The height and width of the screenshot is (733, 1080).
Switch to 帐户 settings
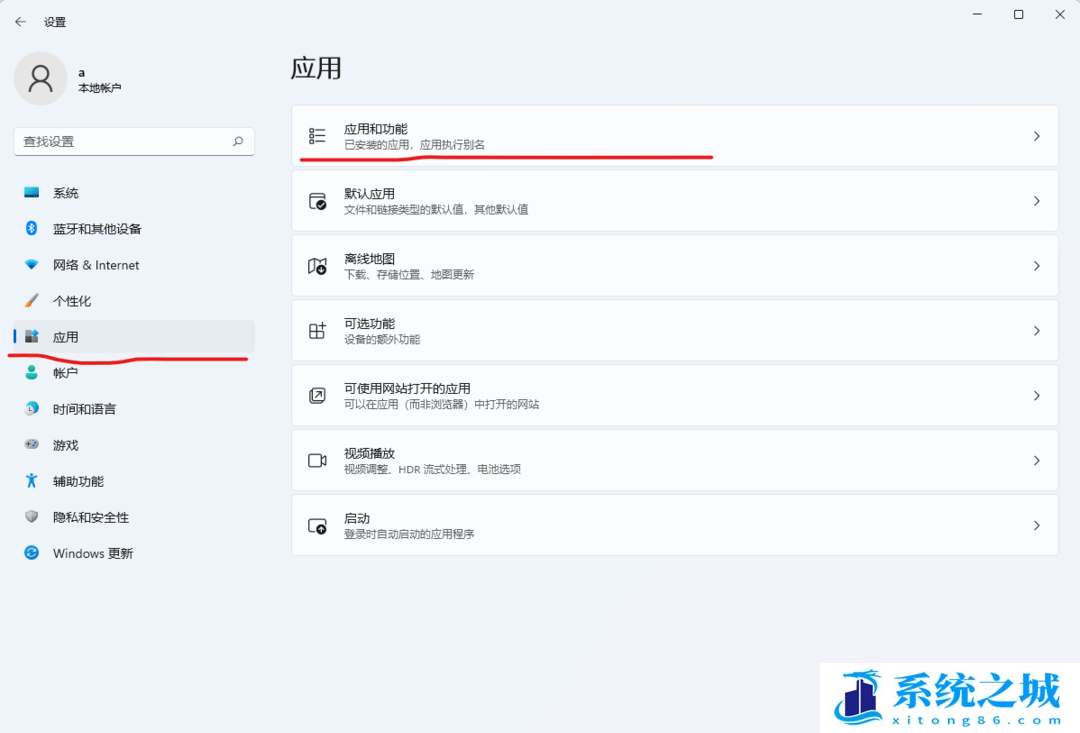click(134, 373)
